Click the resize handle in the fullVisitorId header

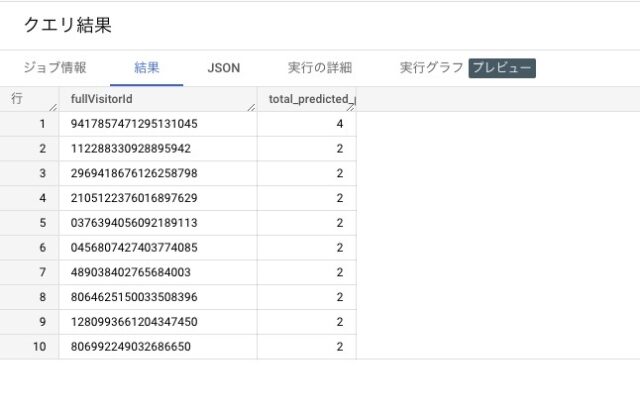[251, 107]
